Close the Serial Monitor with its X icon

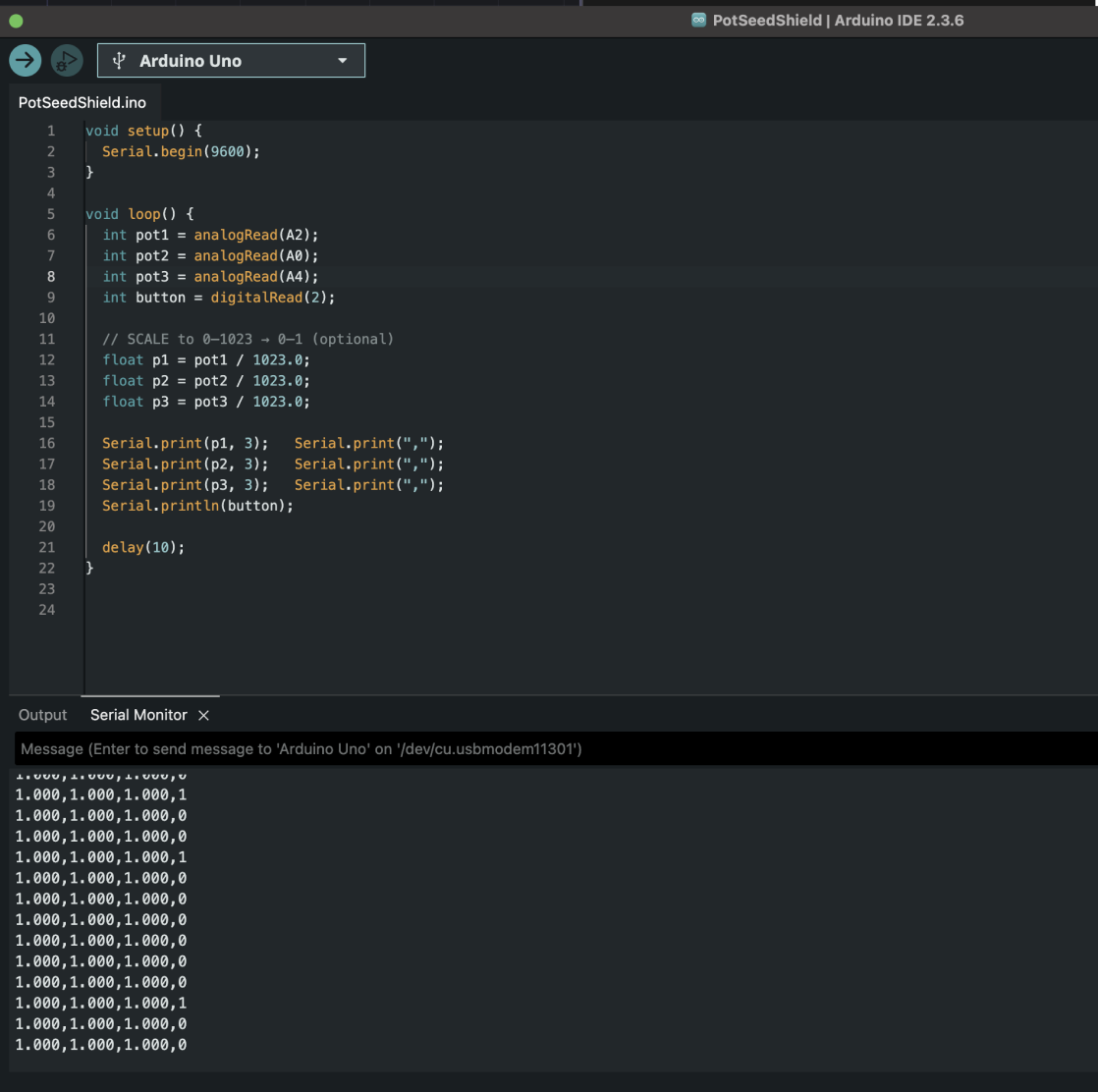(203, 715)
